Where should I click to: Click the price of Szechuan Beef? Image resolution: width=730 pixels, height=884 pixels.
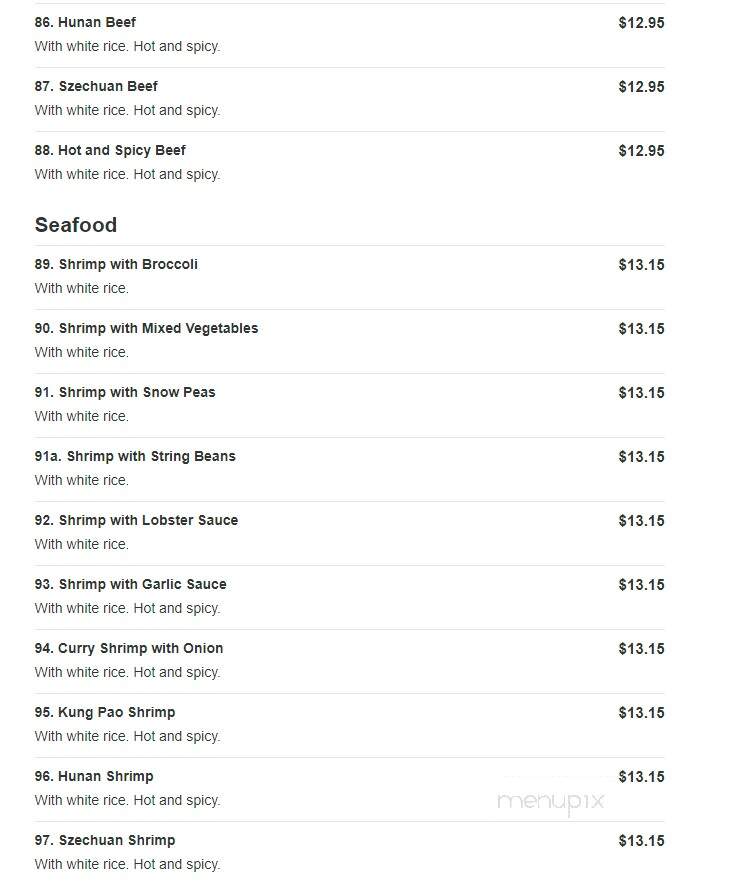click(641, 87)
